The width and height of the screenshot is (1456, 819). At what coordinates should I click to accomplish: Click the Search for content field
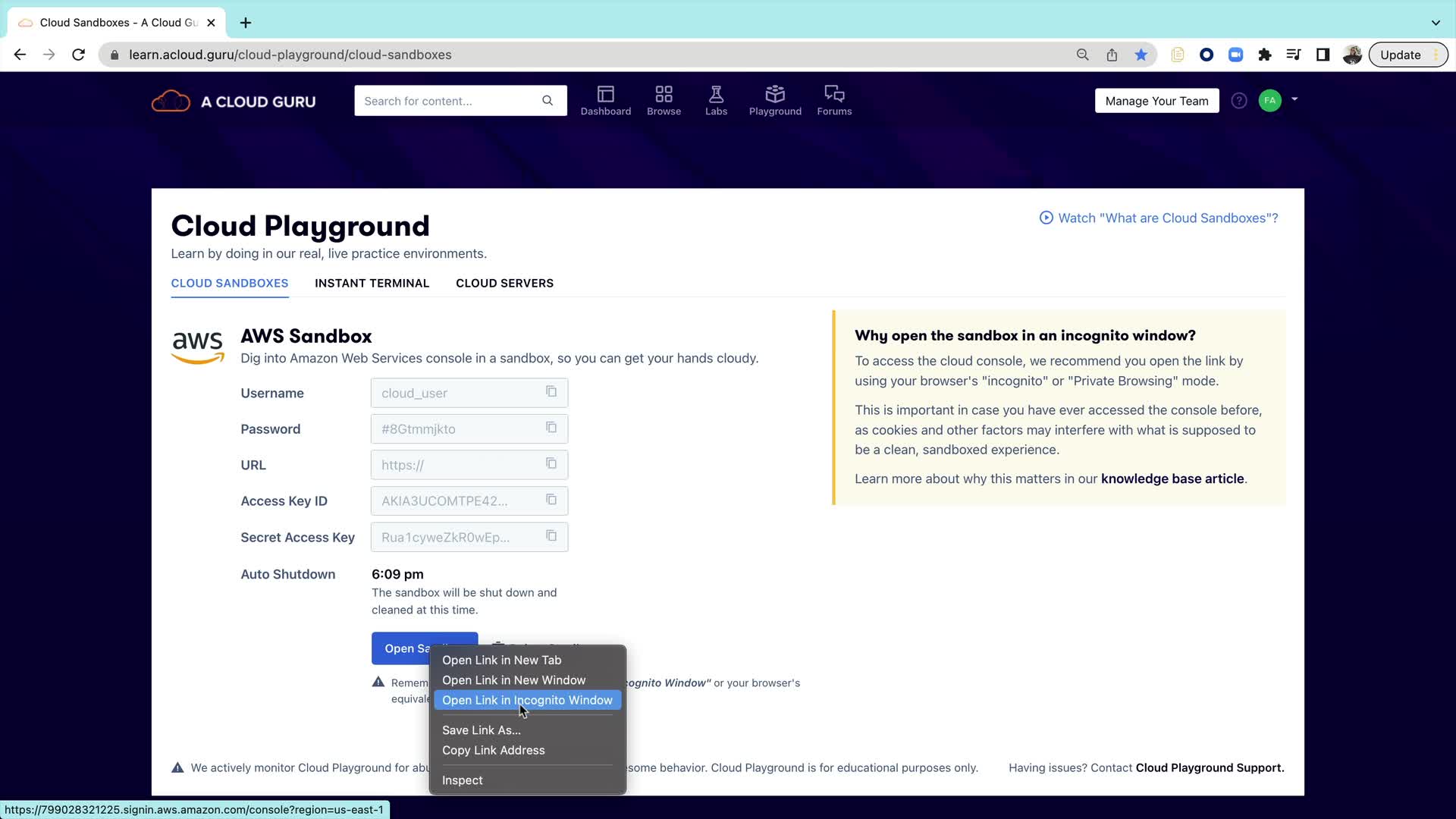[x=447, y=101]
